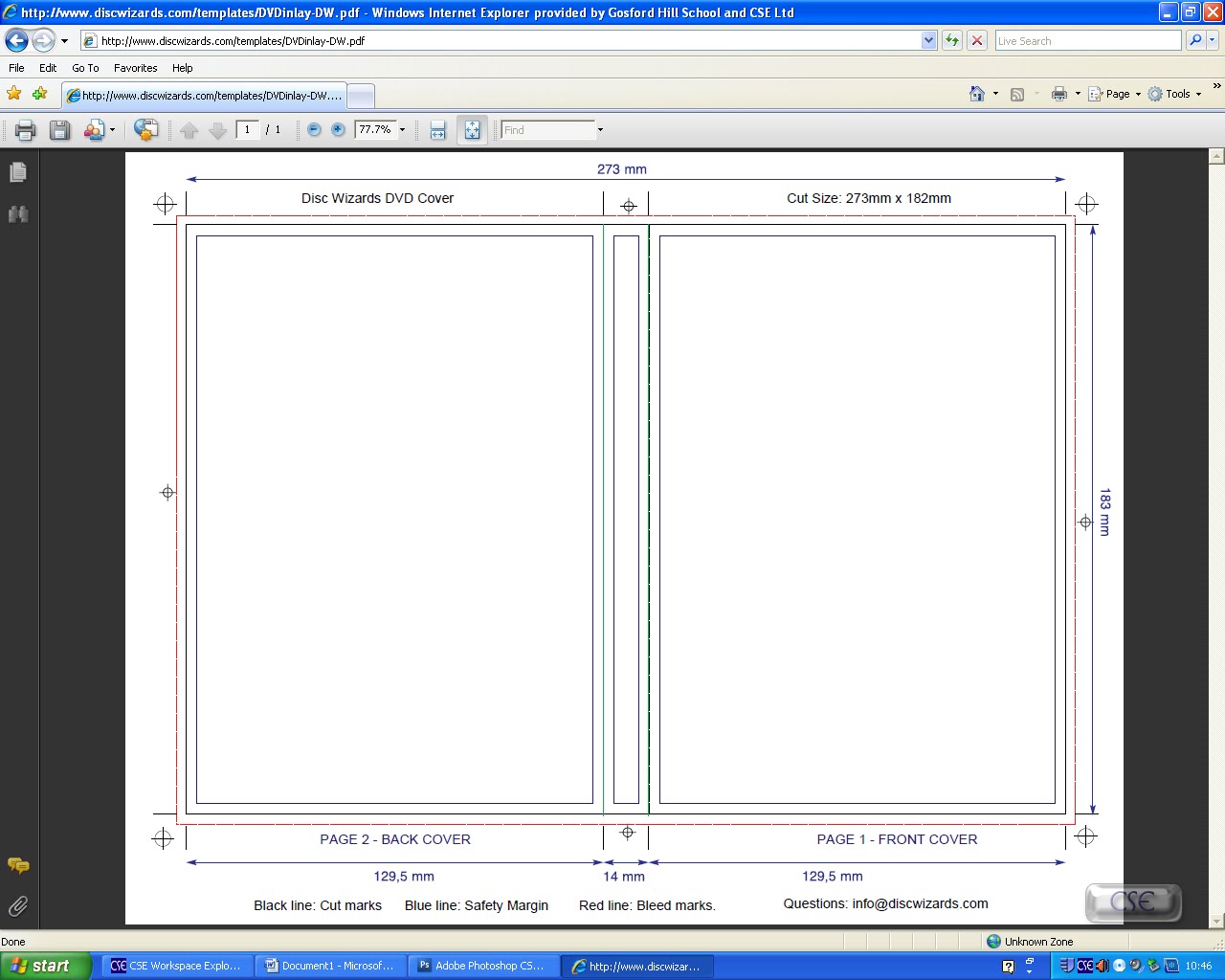Click the Refresh icon in address bar
This screenshot has width=1225, height=980.
click(951, 40)
